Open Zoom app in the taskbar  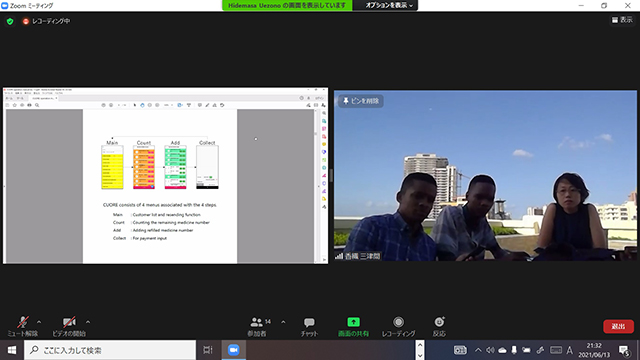click(x=233, y=350)
